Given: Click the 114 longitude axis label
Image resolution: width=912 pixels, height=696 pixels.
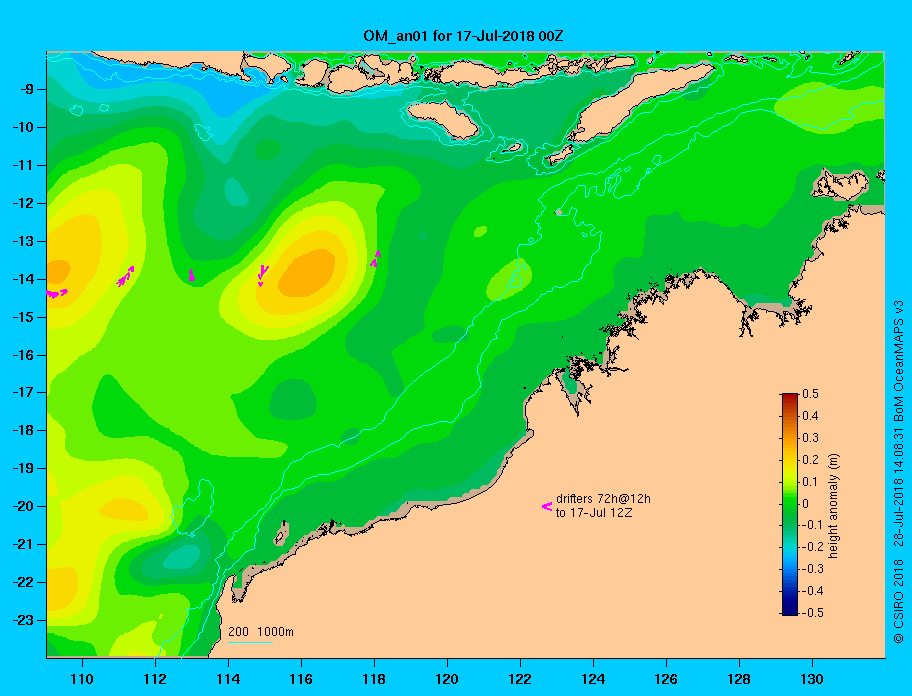Looking at the screenshot, I should click(228, 679).
